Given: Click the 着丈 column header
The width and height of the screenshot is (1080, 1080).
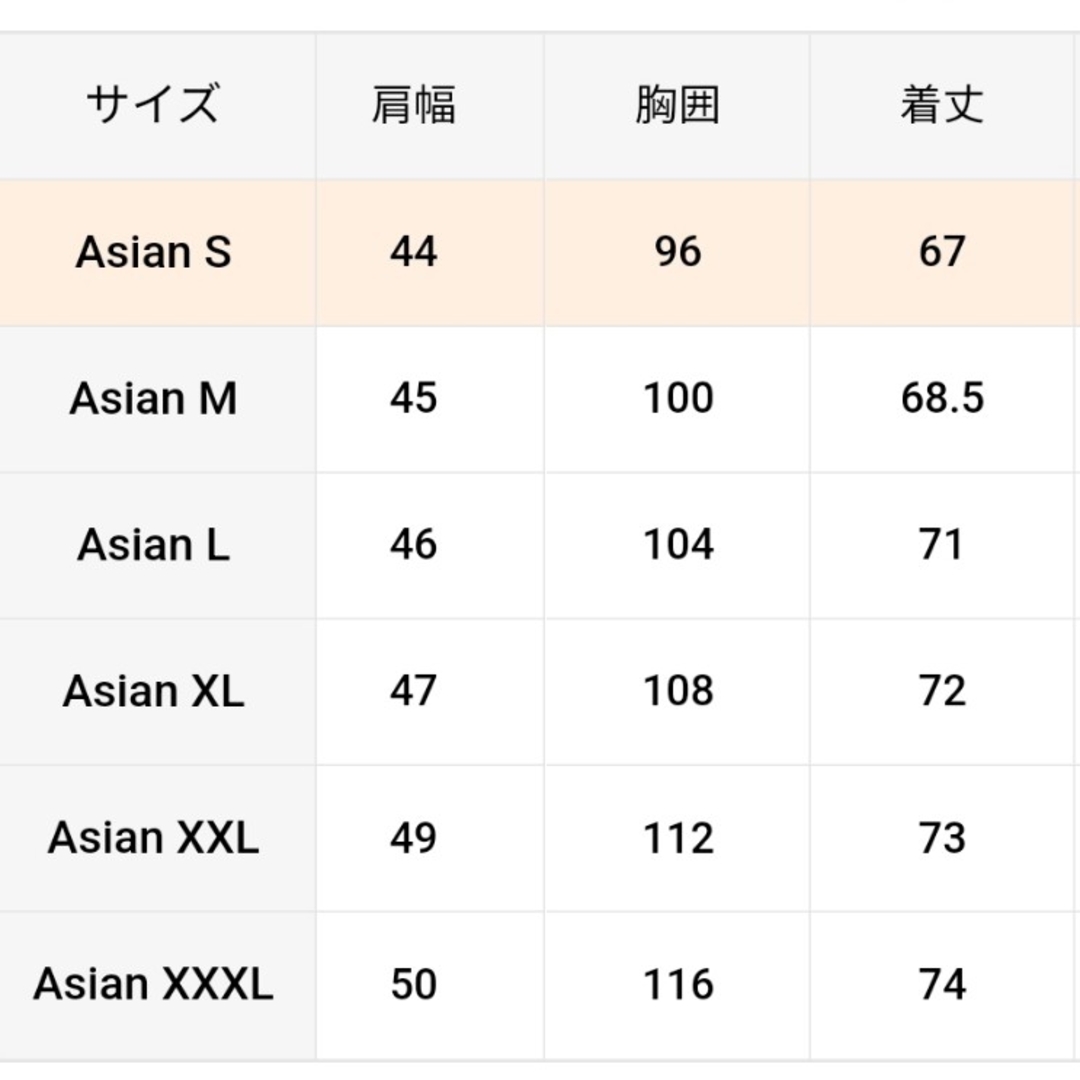Looking at the screenshot, I should [x=942, y=105].
